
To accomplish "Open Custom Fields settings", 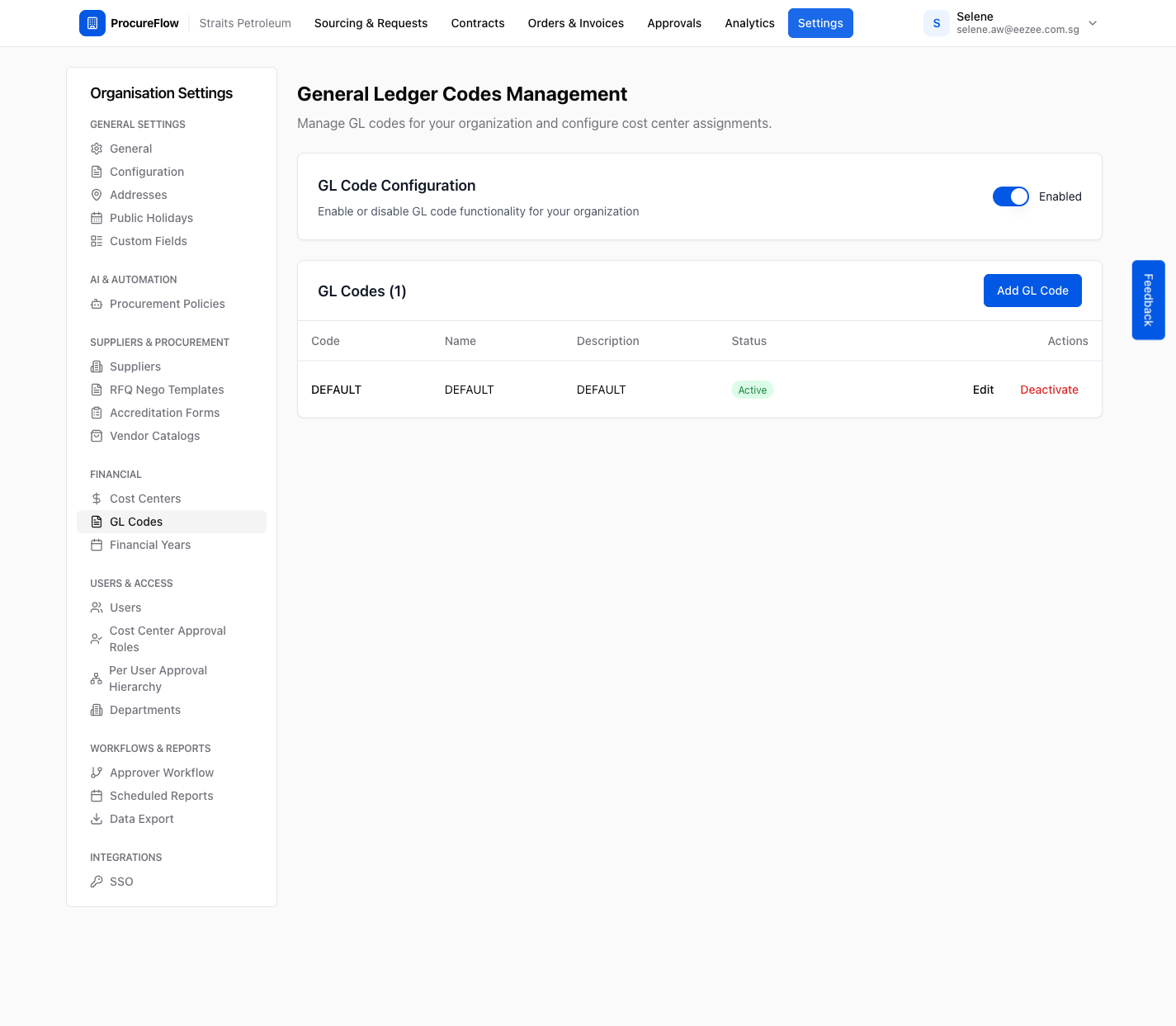I will [x=172, y=241].
